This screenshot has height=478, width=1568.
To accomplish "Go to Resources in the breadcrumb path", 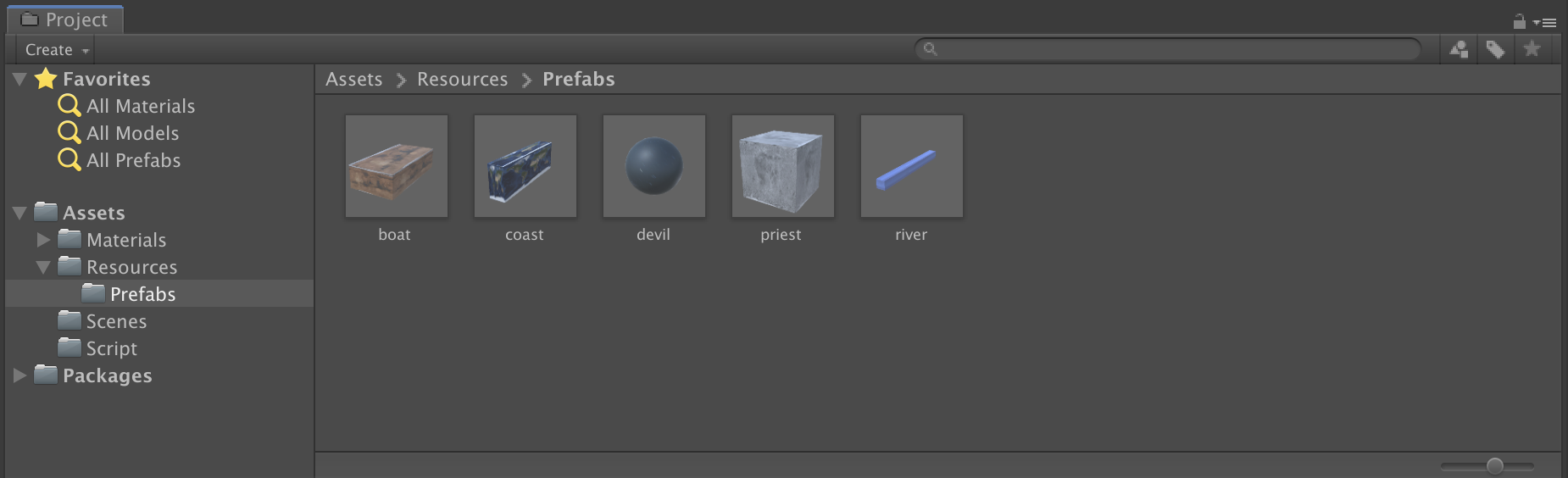I will coord(463,79).
